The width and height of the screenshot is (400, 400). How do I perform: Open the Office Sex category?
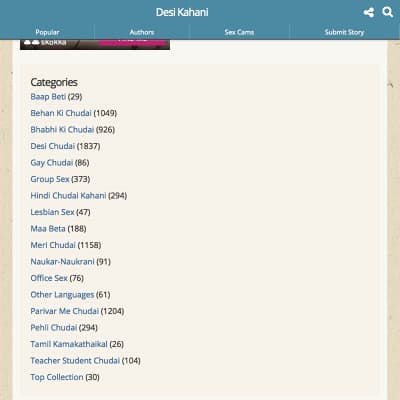tap(49, 278)
